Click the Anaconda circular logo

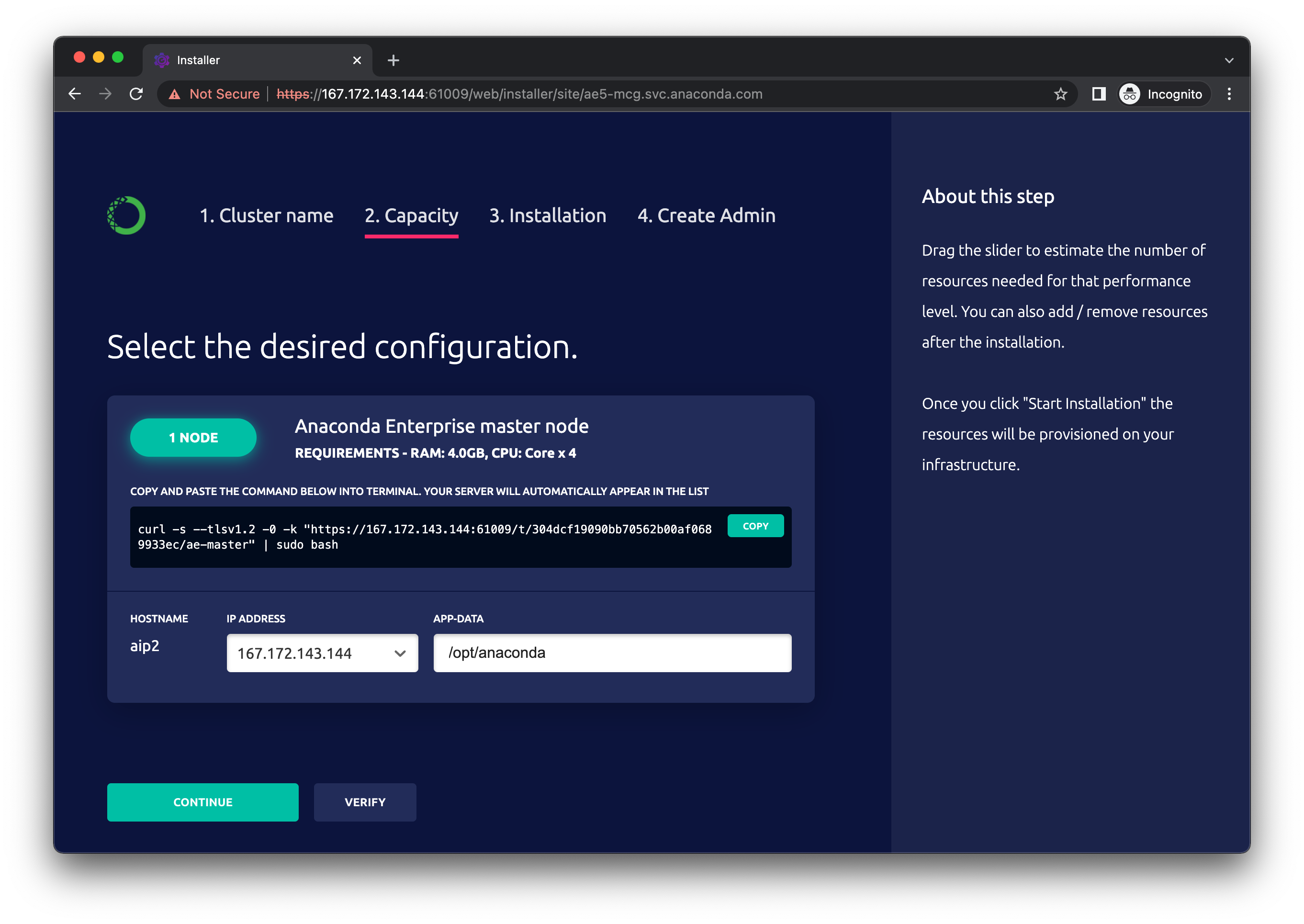coord(126,215)
